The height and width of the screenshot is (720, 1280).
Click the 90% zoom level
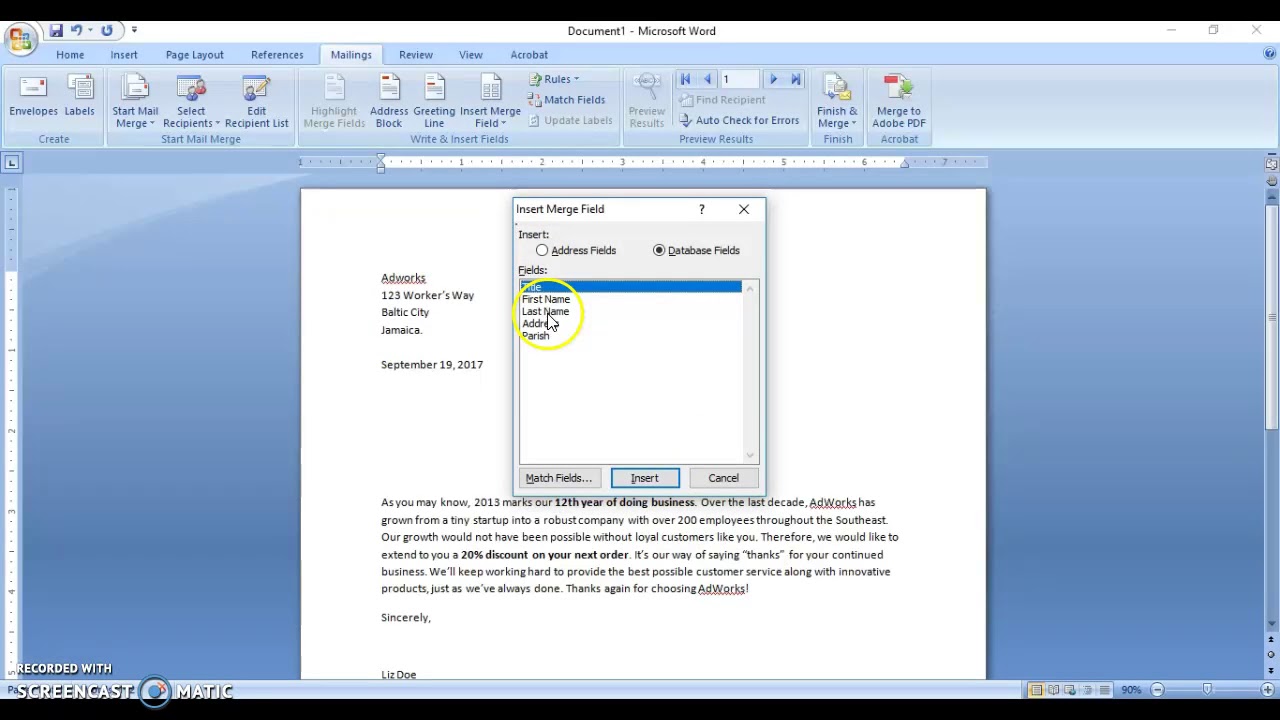1131,690
